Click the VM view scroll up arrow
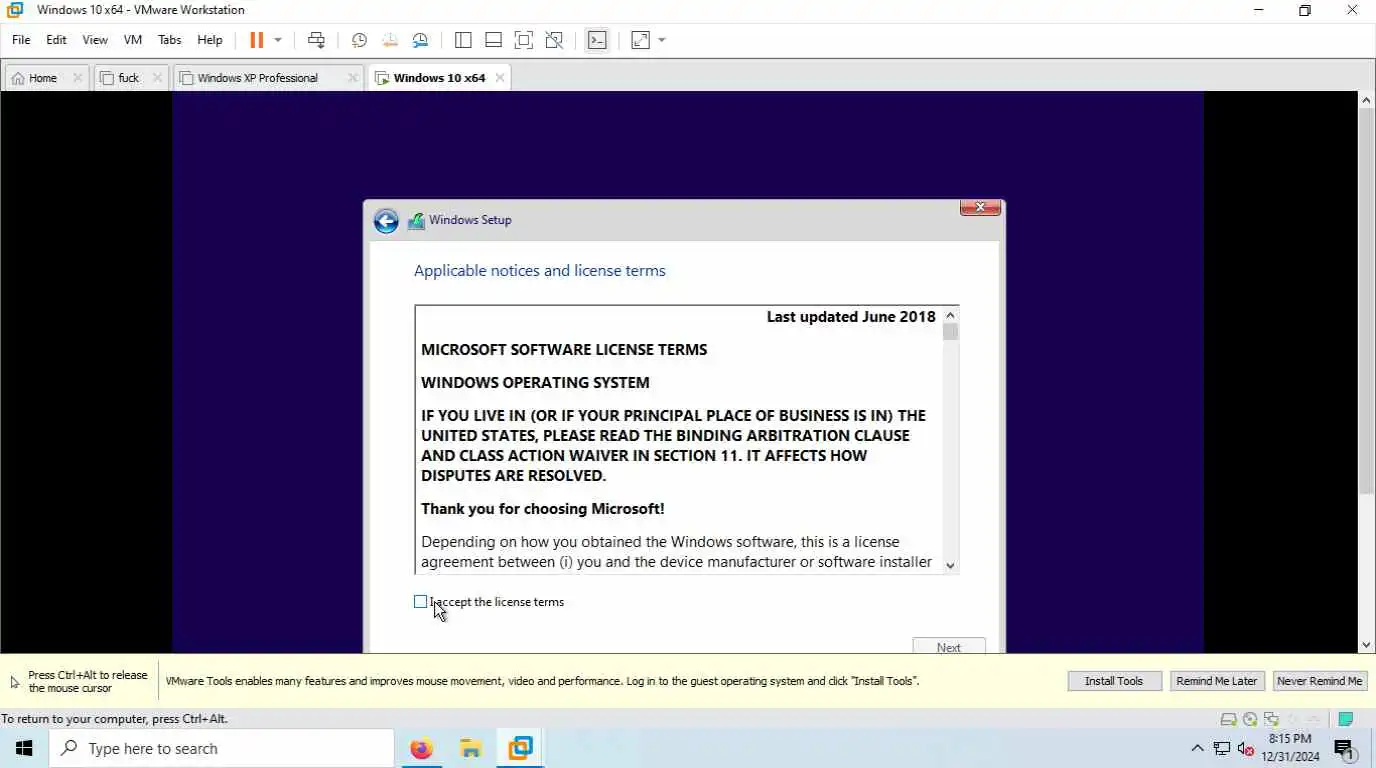 pyautogui.click(x=1367, y=100)
